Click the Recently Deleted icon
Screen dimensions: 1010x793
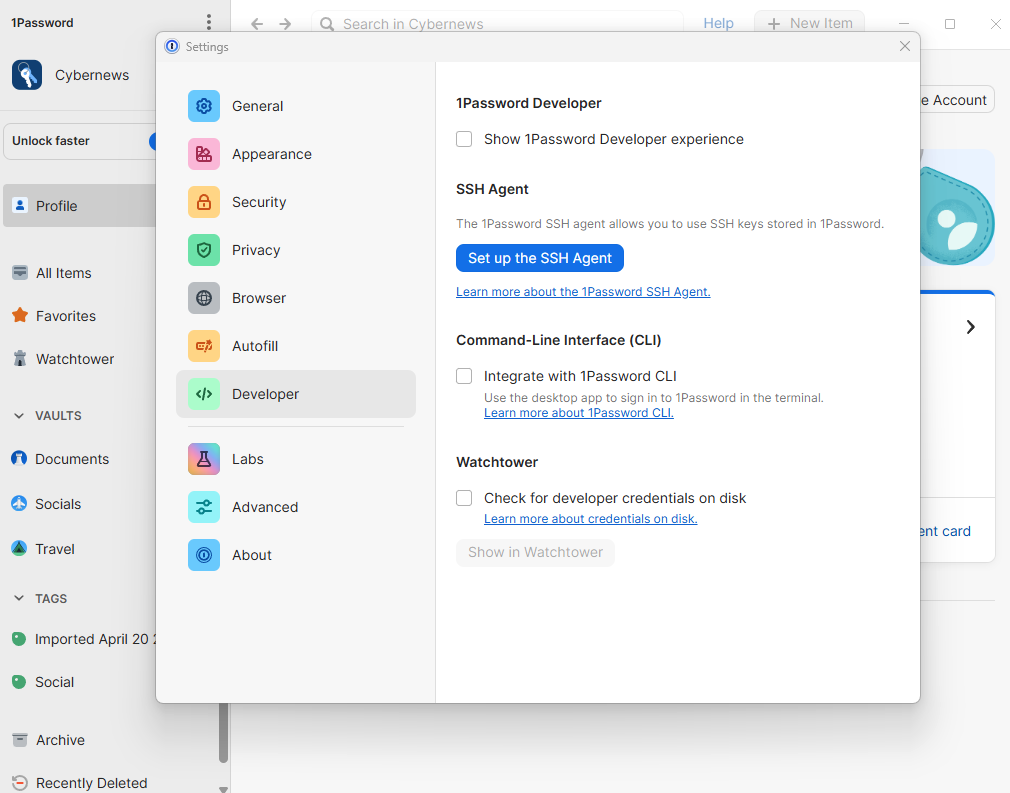pyautogui.click(x=20, y=783)
